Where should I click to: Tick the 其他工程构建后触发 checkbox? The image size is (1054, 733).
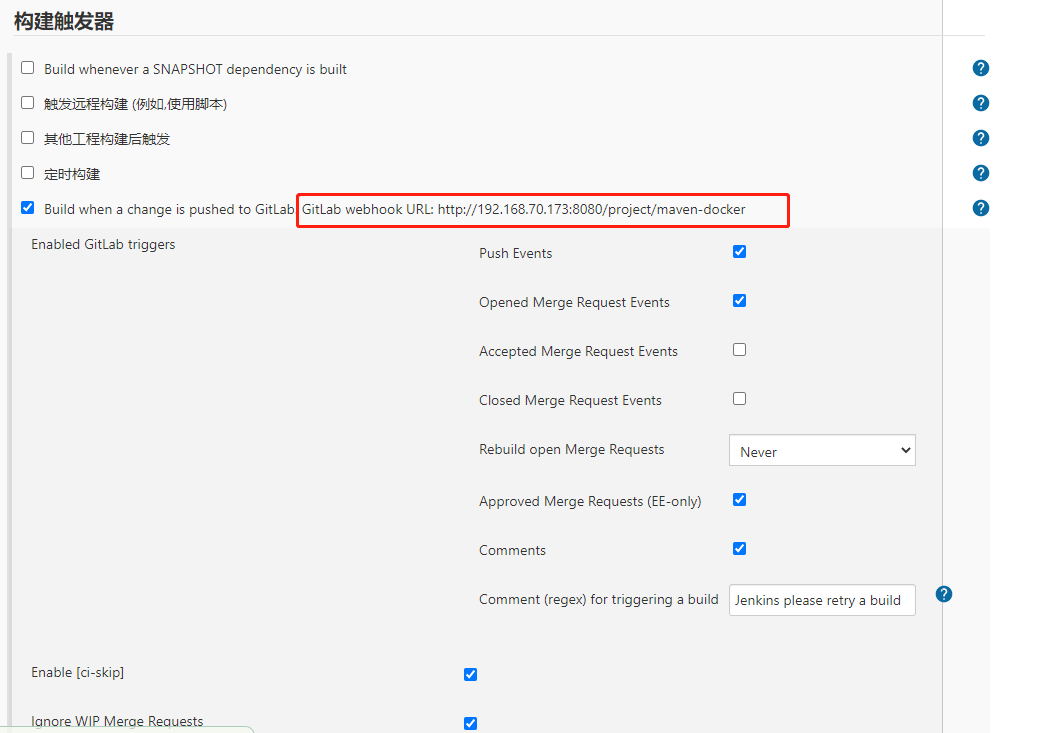[28, 138]
